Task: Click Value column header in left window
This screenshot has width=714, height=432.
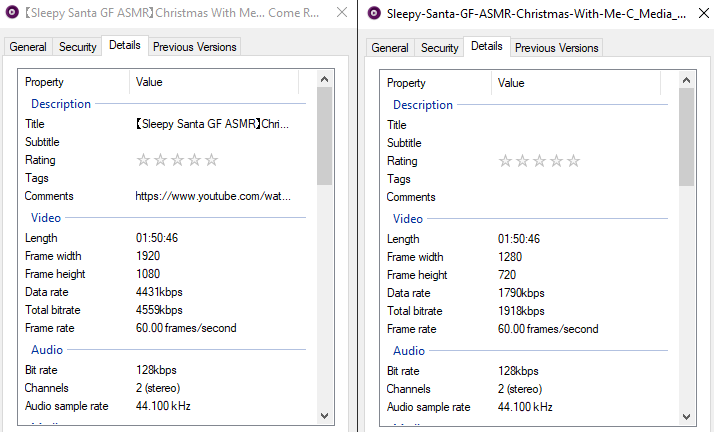Action: [214, 82]
